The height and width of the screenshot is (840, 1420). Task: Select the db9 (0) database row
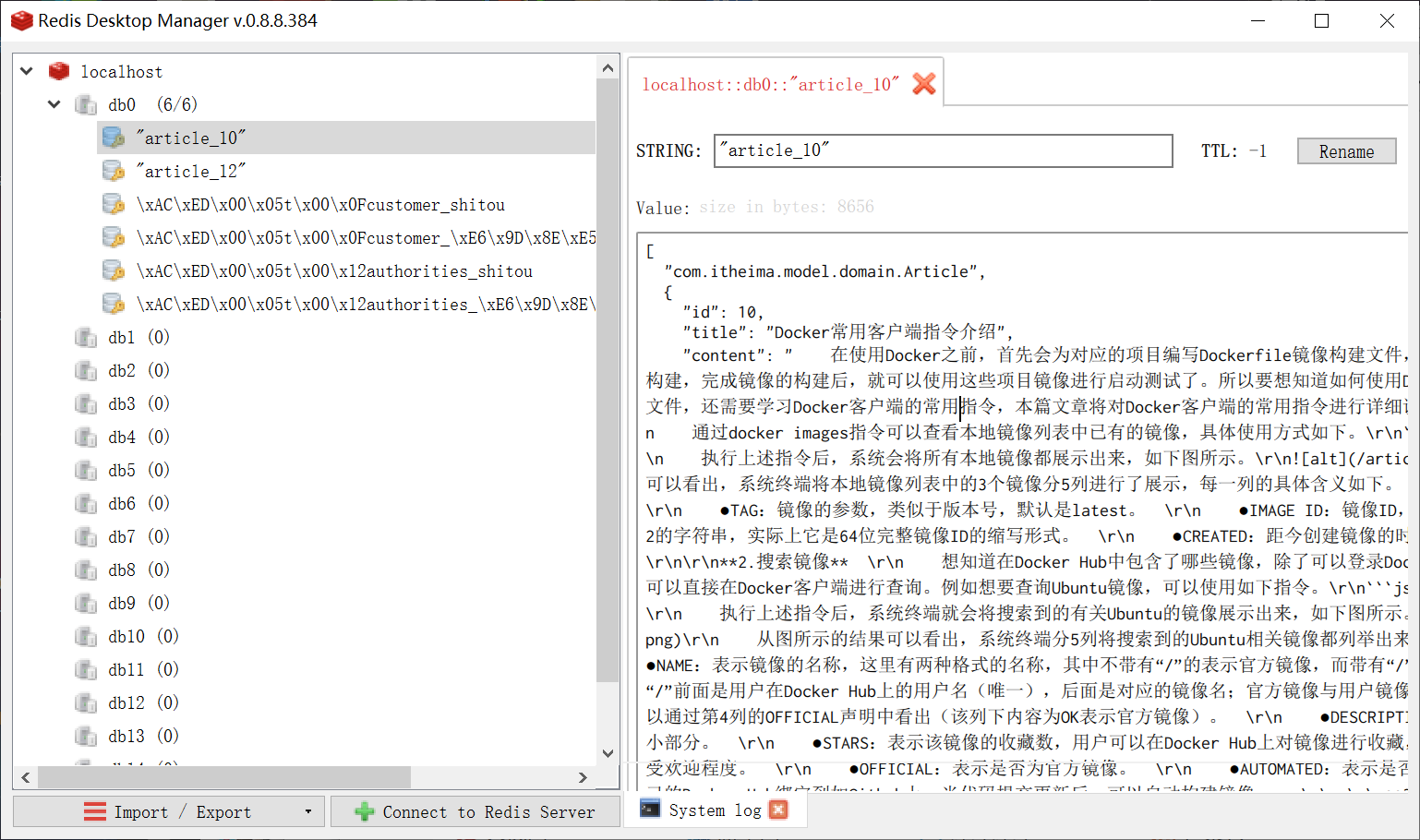point(138,603)
